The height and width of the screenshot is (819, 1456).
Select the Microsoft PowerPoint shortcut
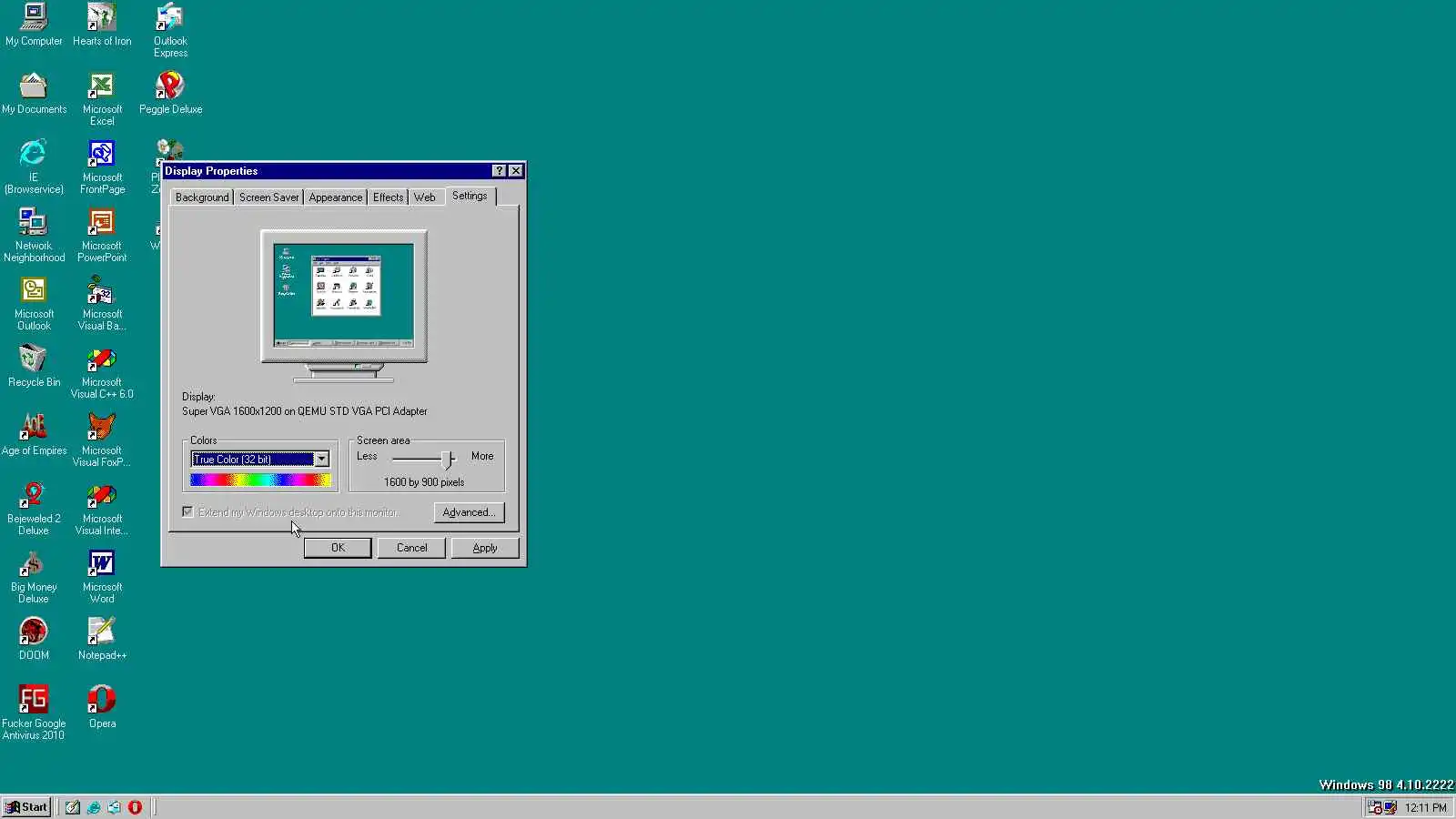pos(102,235)
